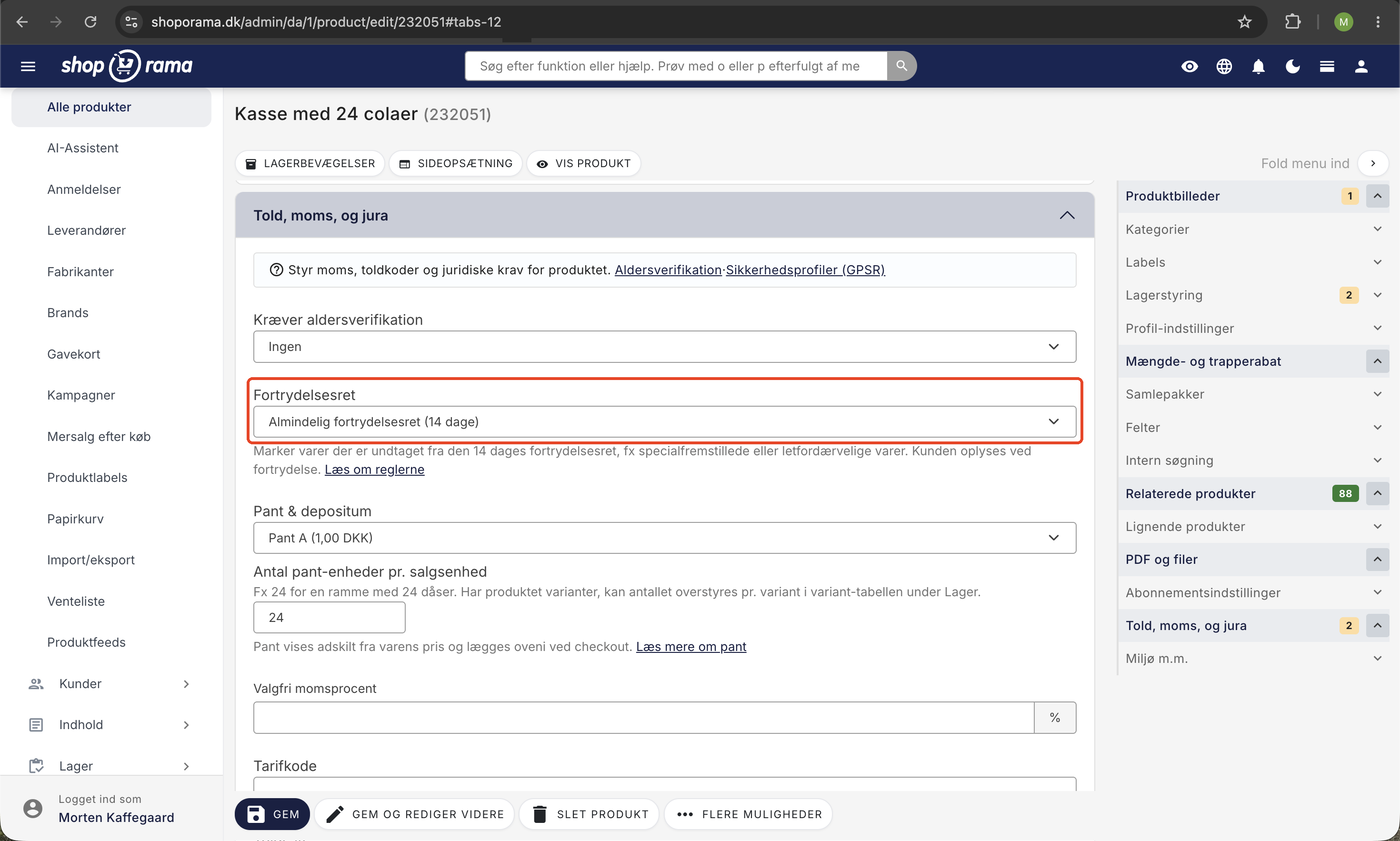This screenshot has height=841, width=1400.
Task: Click the Valgfri momsprocent field
Action: click(x=644, y=718)
